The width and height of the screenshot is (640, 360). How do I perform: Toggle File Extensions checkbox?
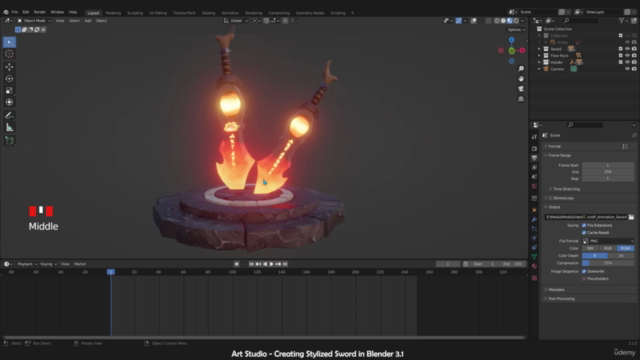(x=584, y=225)
